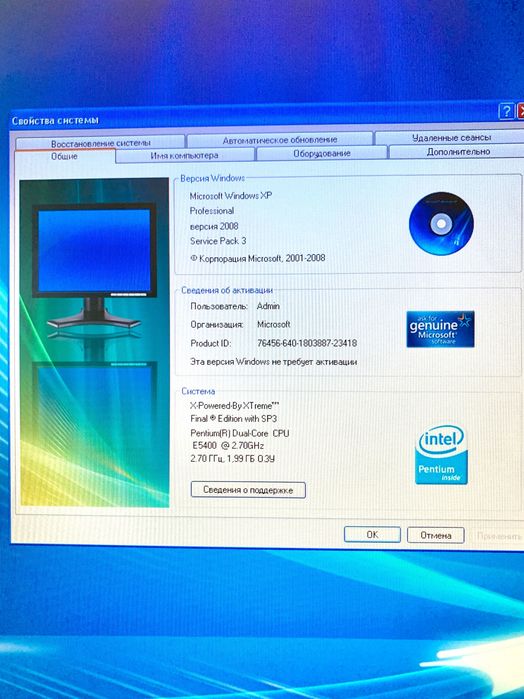Switch to Имя компьютера tab
Image resolution: width=524 pixels, height=699 pixels.
[x=185, y=155]
